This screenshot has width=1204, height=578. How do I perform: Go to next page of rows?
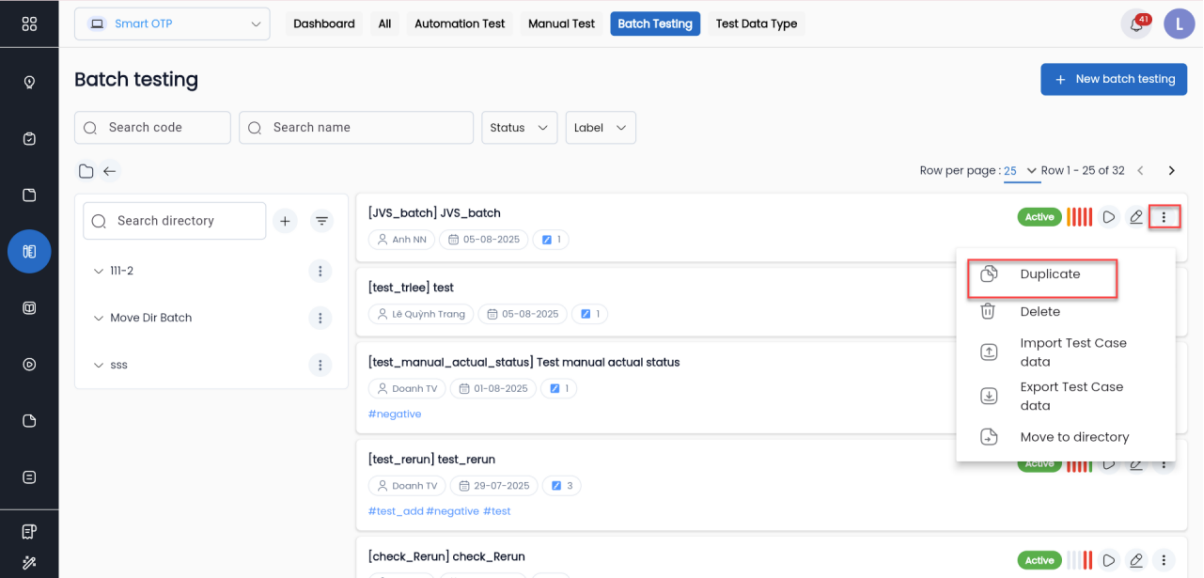1172,171
